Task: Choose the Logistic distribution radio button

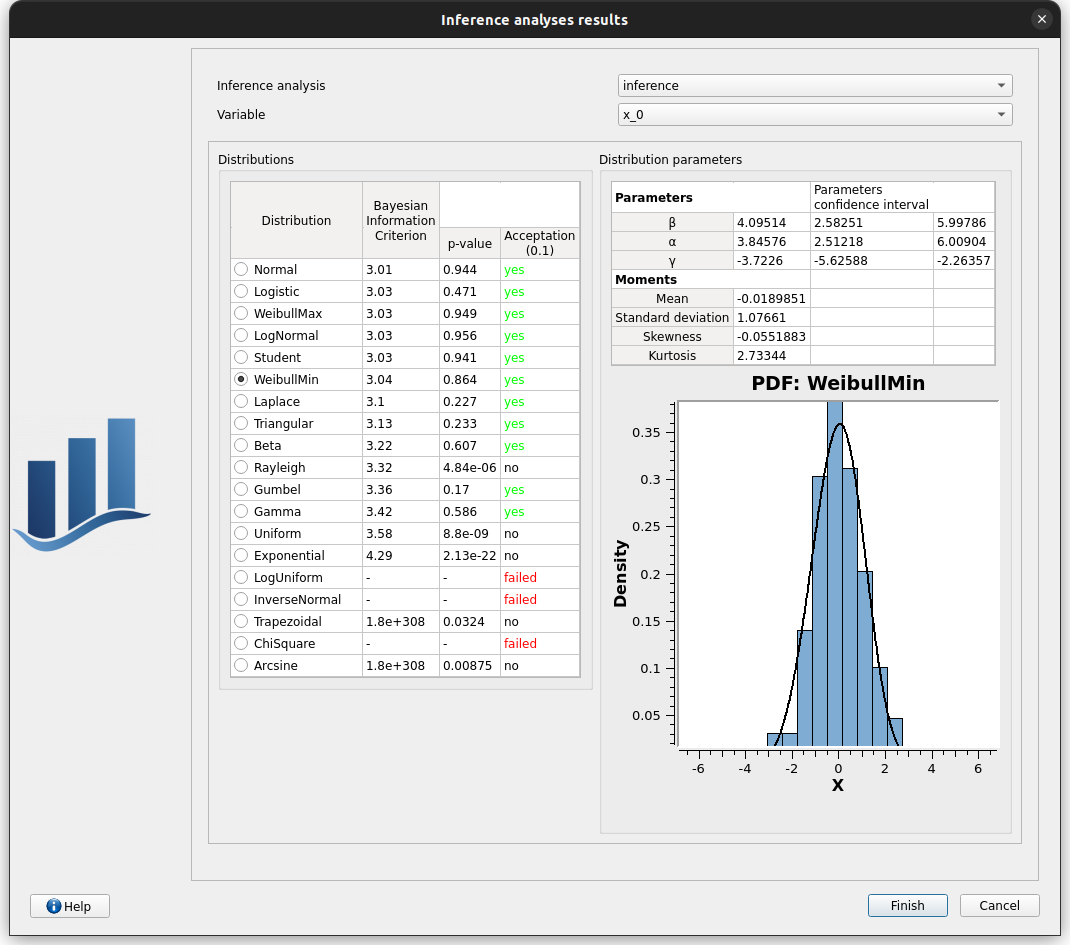Action: click(x=241, y=292)
